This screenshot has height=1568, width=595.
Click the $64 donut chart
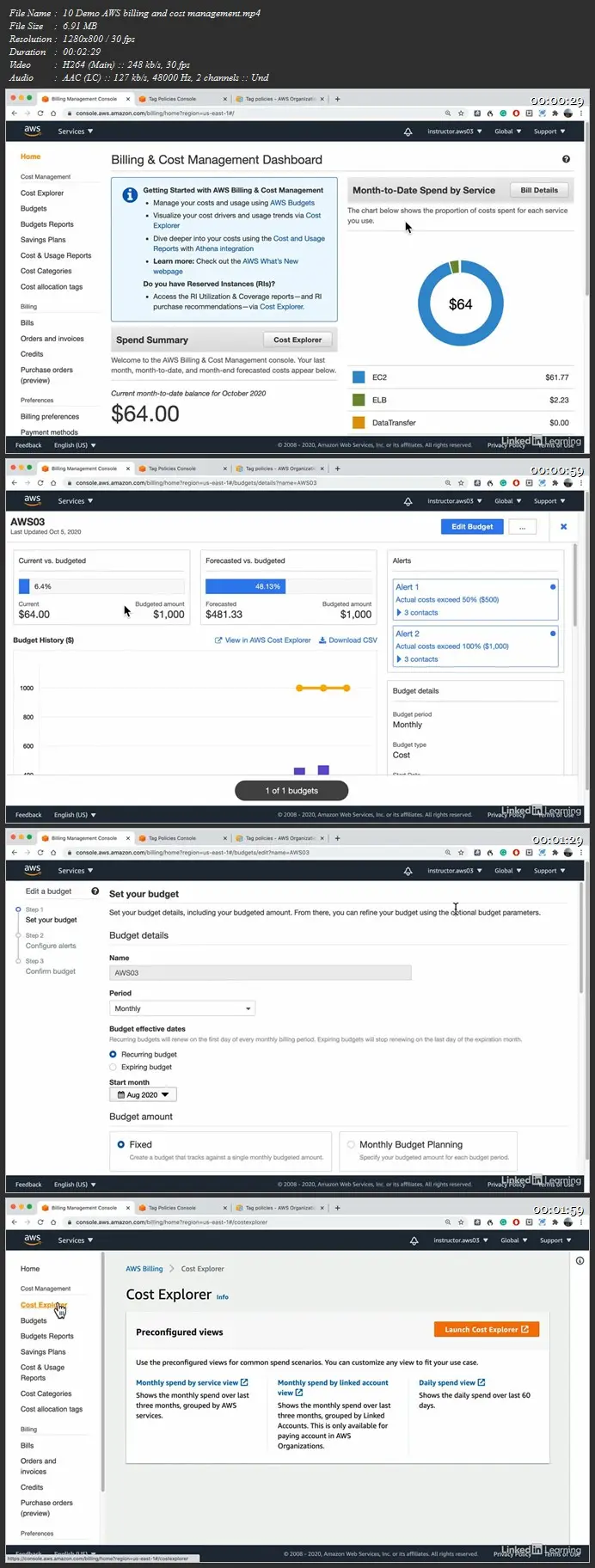pyautogui.click(x=460, y=303)
